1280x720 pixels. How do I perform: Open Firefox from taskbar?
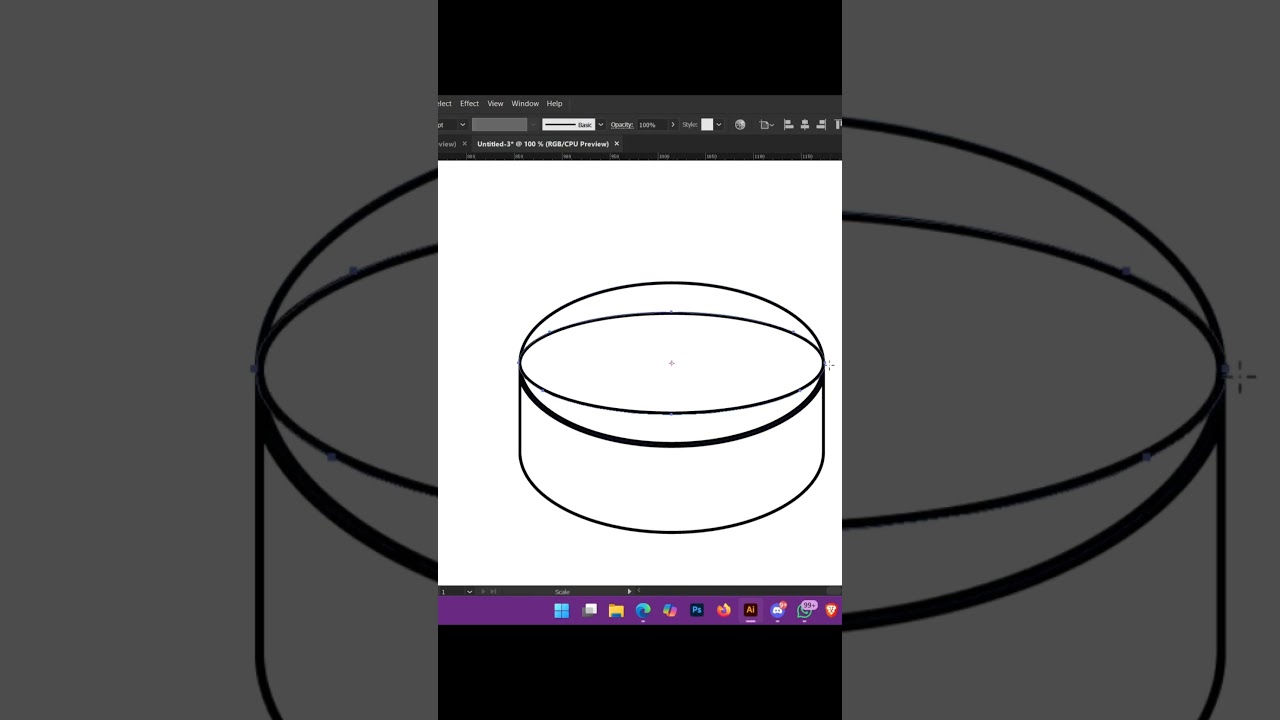(x=724, y=610)
